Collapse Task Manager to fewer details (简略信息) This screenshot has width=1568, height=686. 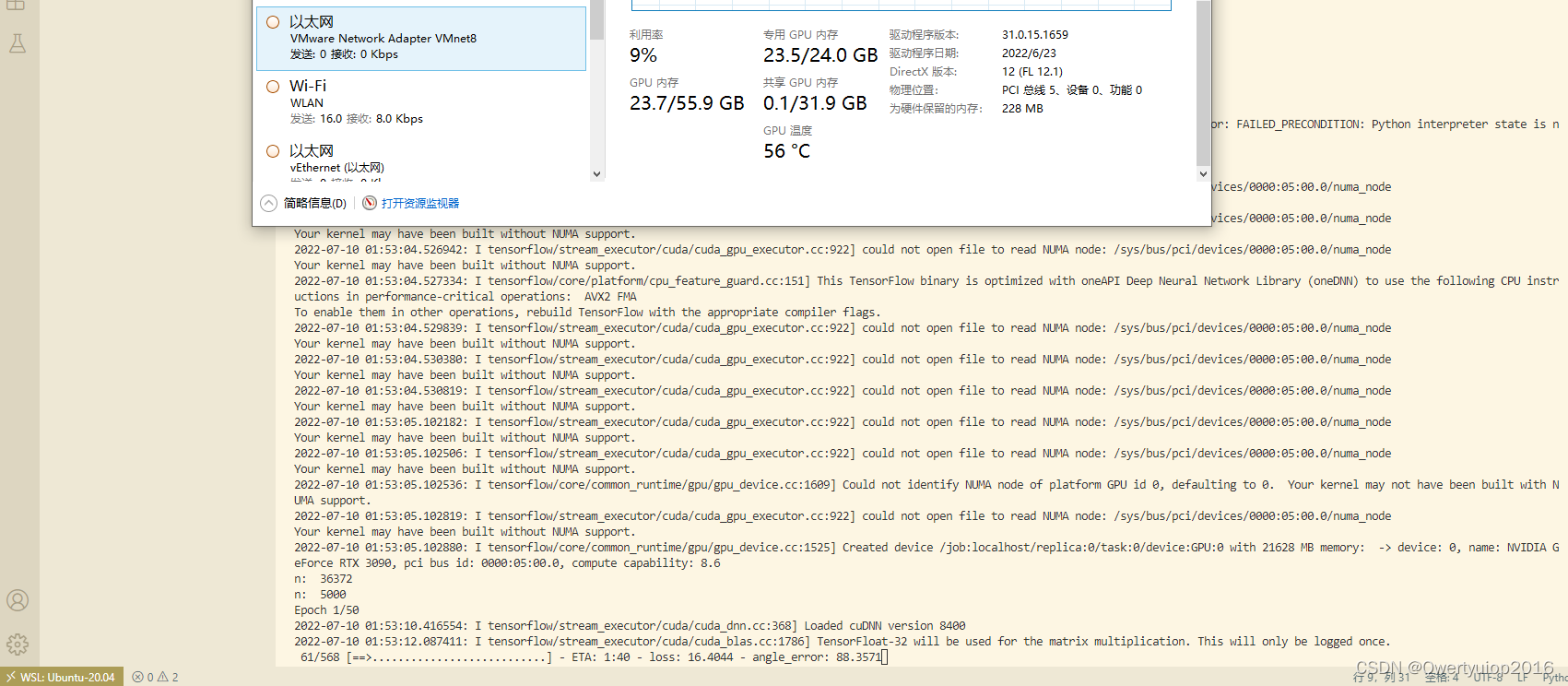coord(304,203)
